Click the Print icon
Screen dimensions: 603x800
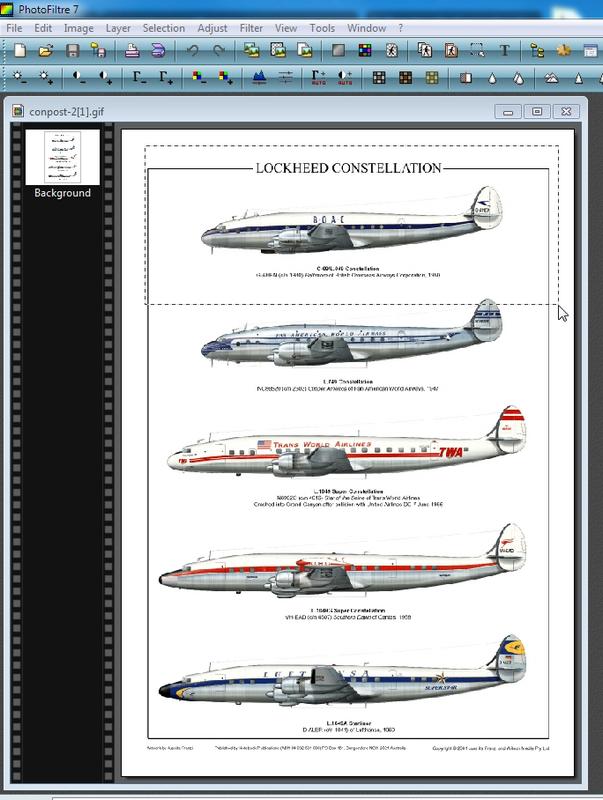point(132,50)
